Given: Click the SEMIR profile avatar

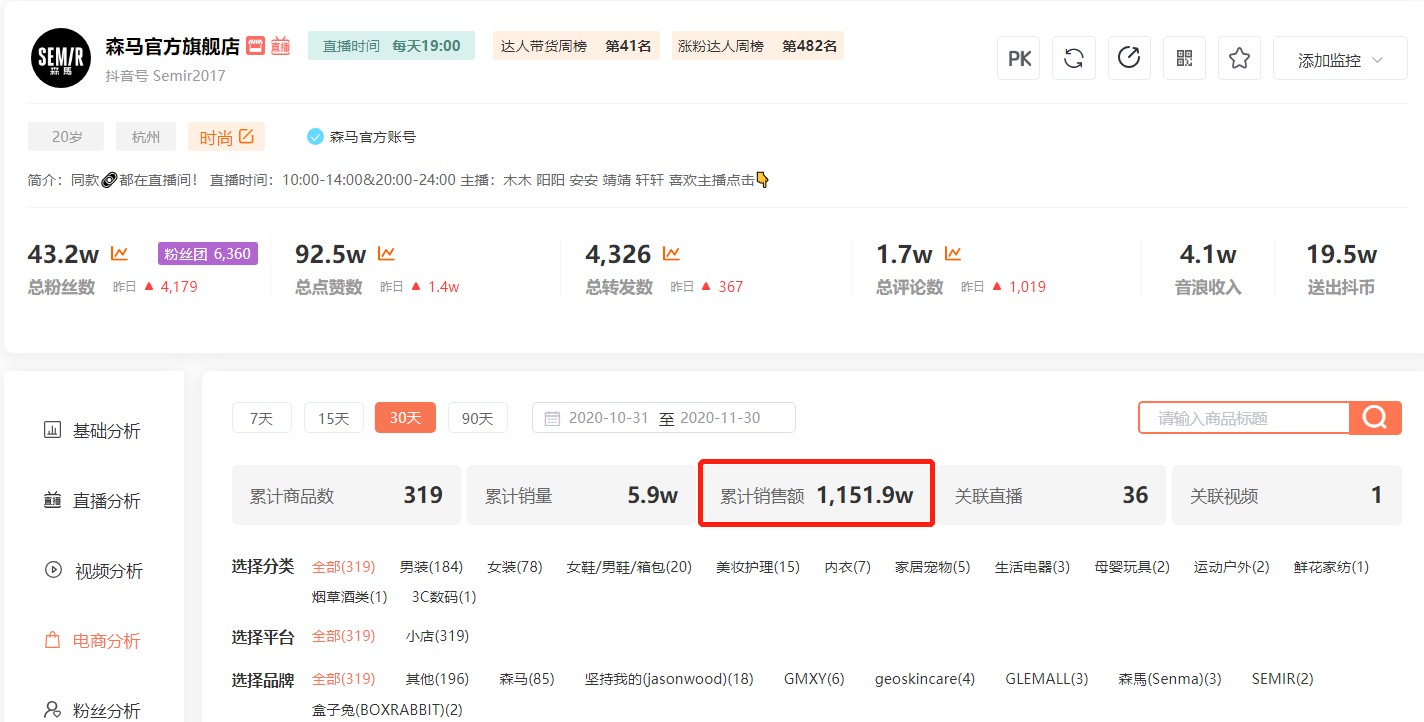Looking at the screenshot, I should point(61,58).
